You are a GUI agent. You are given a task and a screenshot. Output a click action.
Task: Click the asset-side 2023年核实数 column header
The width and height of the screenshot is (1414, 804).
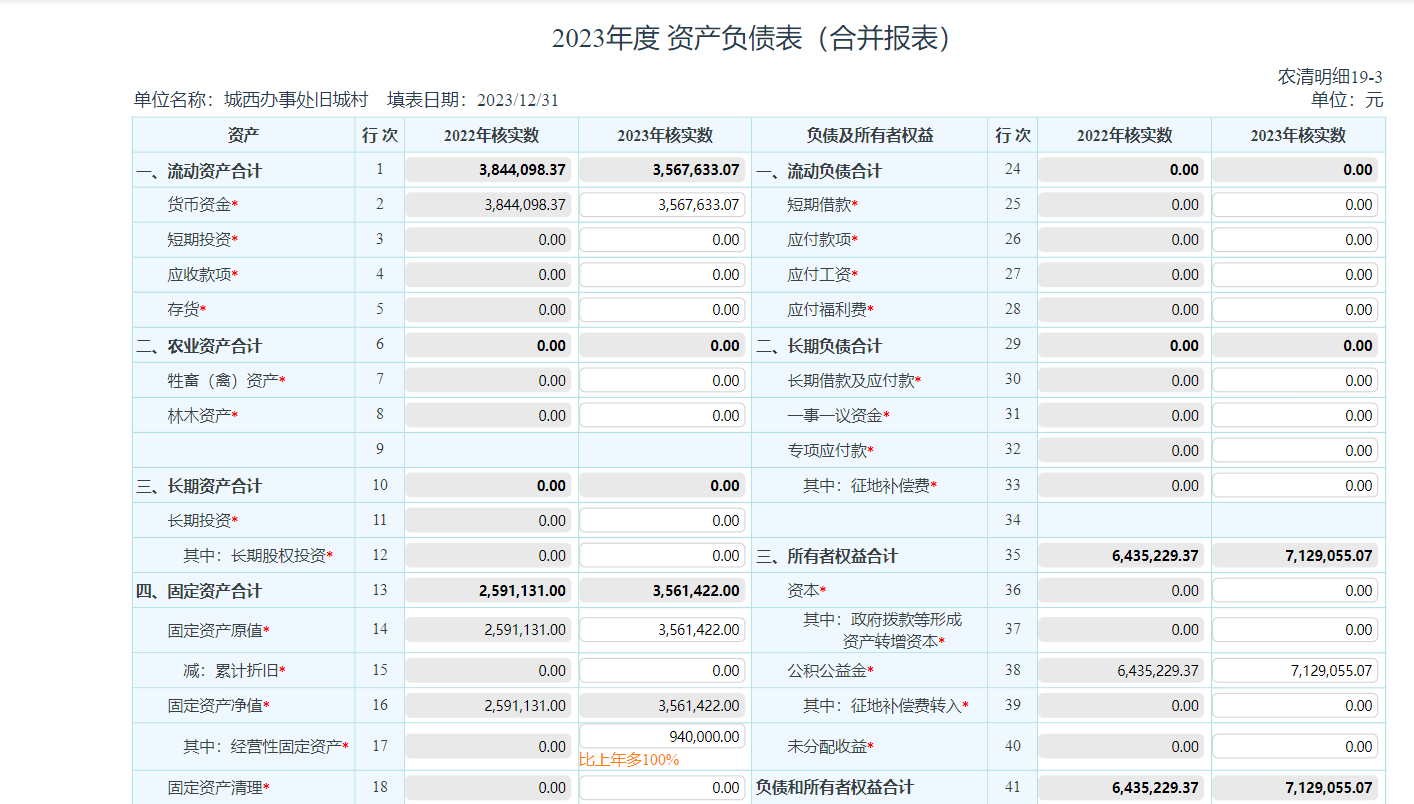(665, 136)
